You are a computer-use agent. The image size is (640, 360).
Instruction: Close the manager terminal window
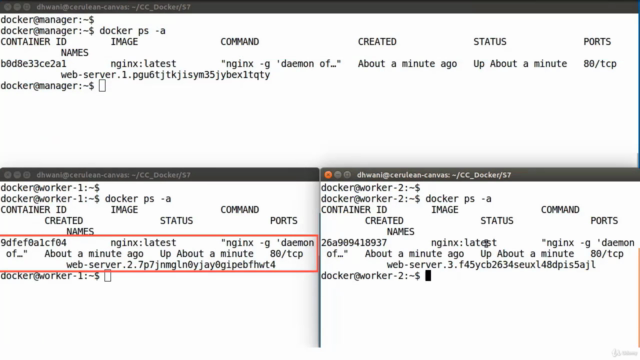tap(7, 7)
